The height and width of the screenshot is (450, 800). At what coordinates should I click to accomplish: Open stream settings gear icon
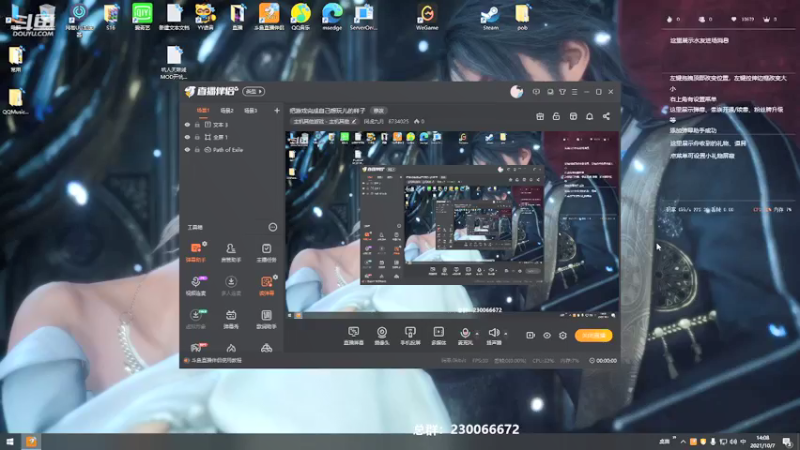(x=563, y=335)
